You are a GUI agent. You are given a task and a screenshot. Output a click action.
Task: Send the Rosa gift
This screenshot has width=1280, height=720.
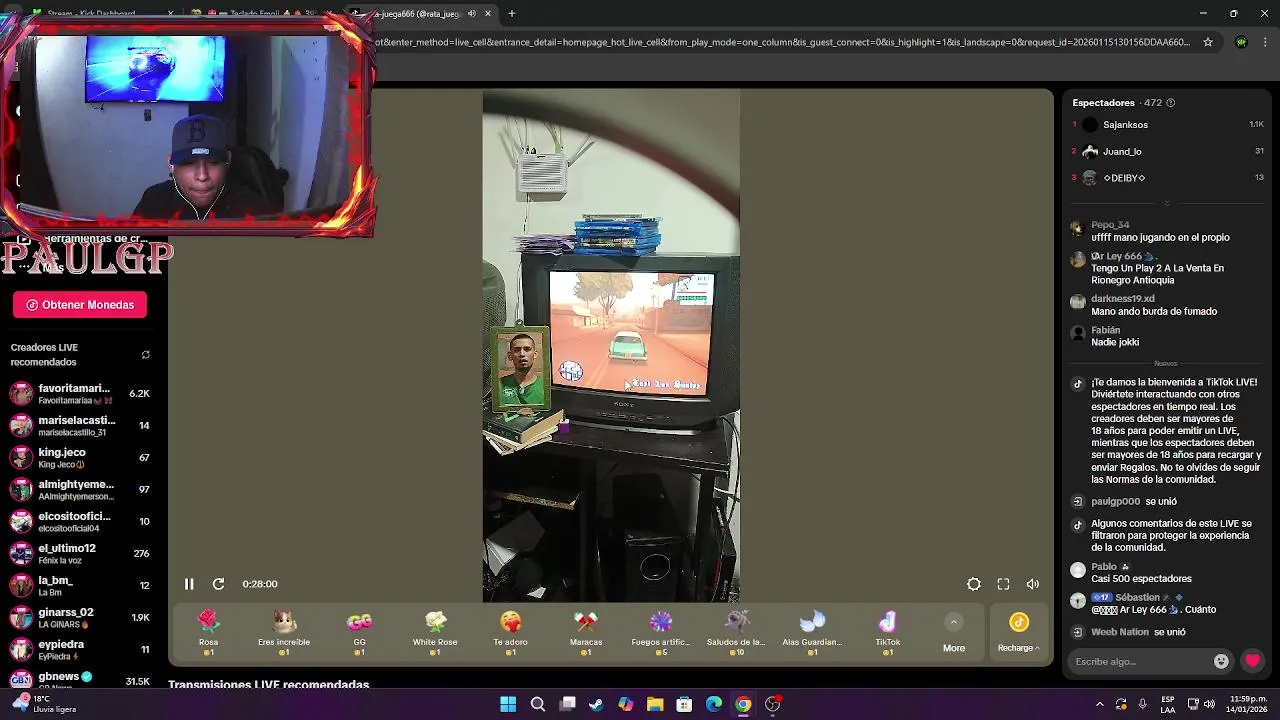(208, 633)
